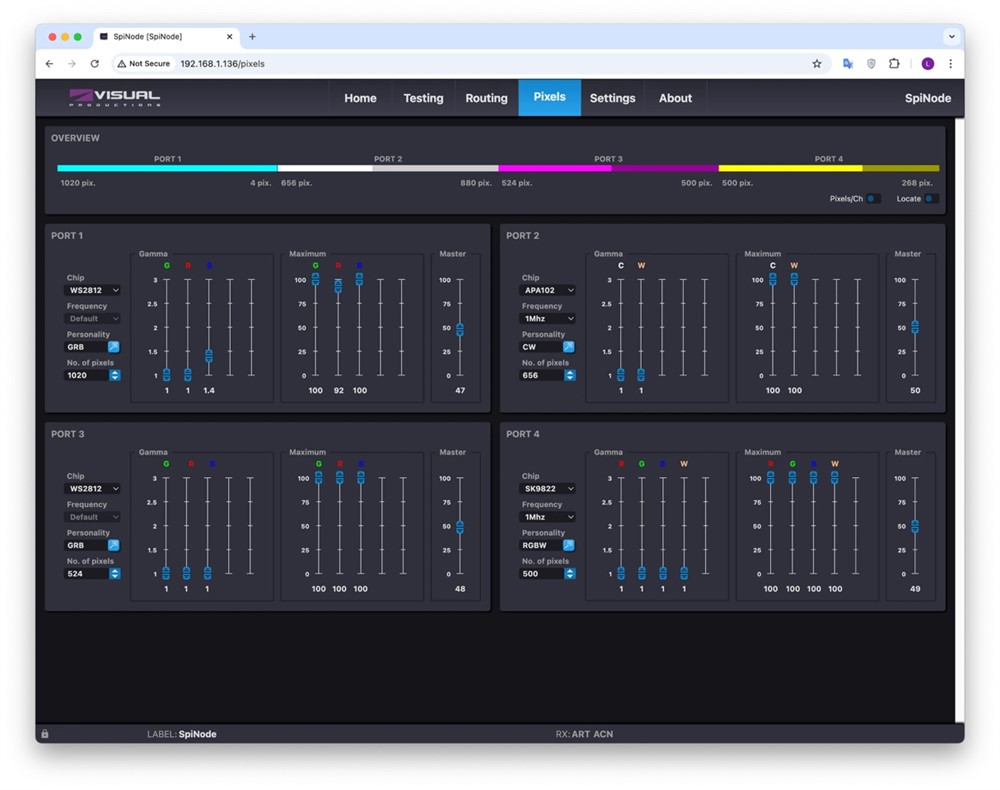
Task: Click Port 2 personality edit icon
Action: click(568, 347)
